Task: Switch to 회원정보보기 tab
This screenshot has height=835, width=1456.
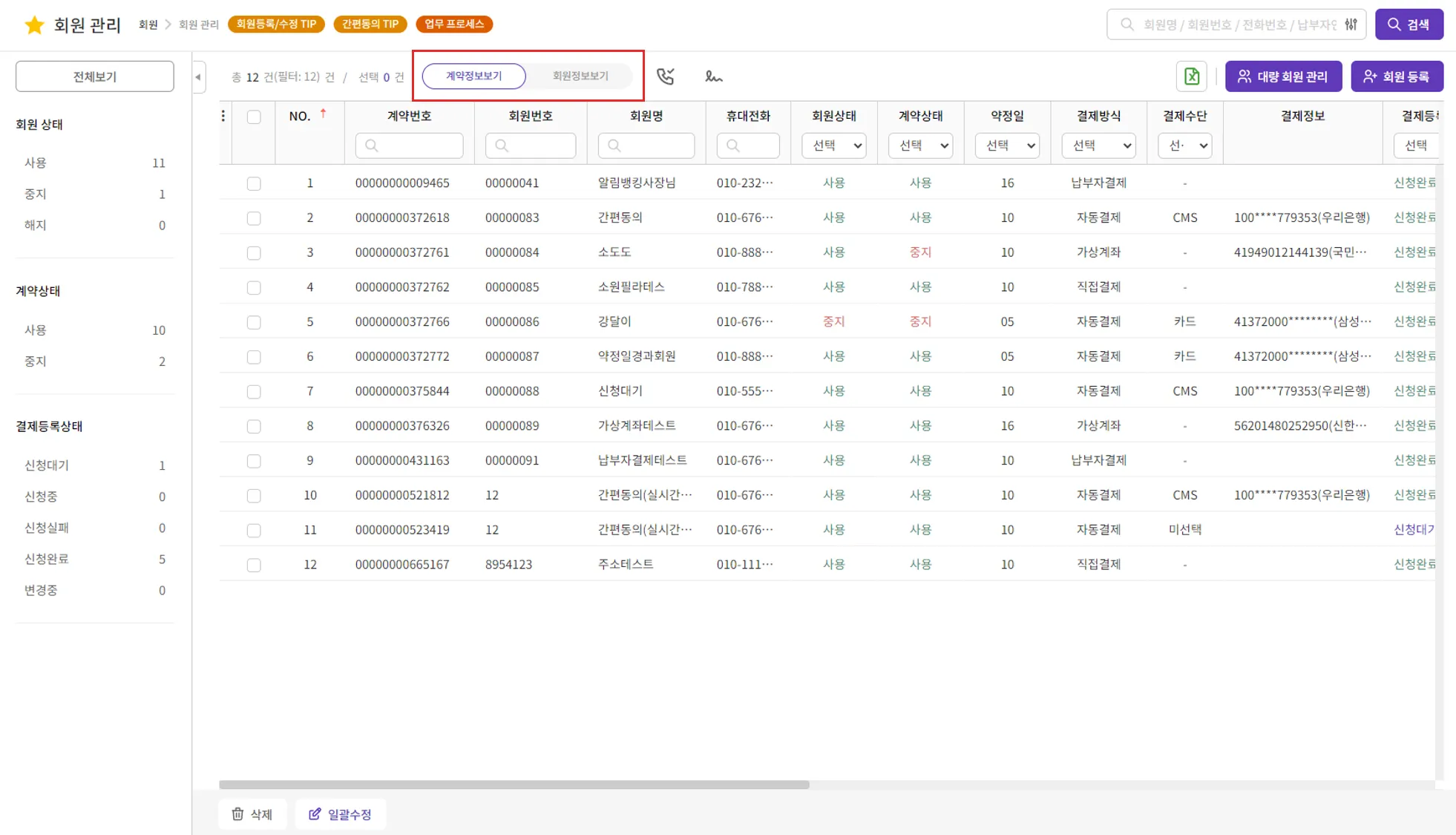Action: (580, 76)
